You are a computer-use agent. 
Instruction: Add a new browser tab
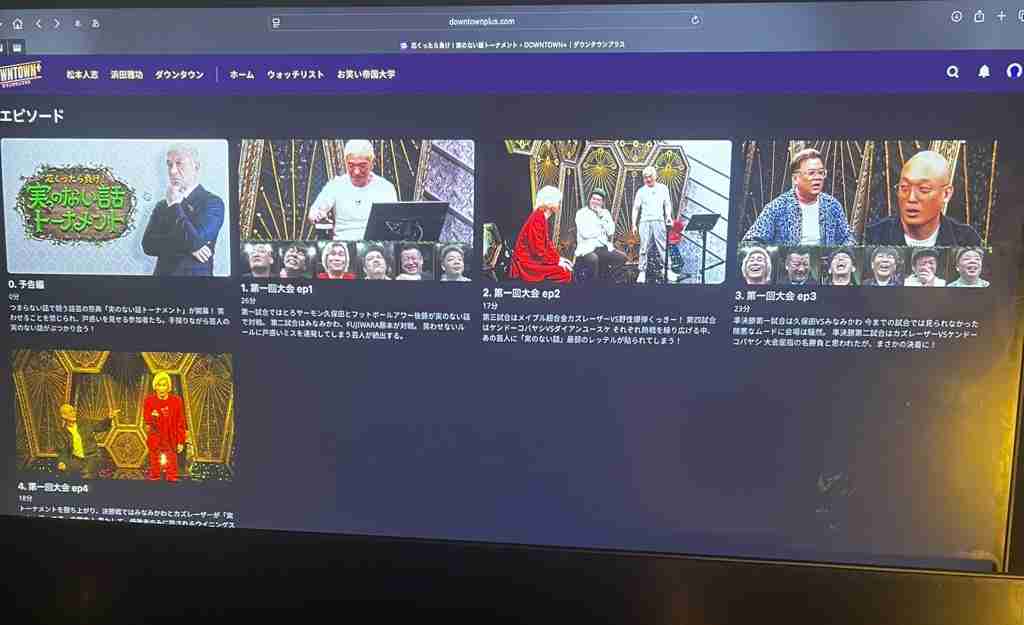point(1001,16)
